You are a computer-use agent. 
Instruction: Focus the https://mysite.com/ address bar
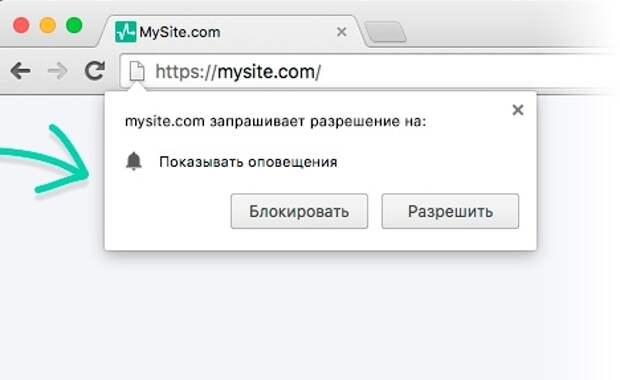pos(368,72)
